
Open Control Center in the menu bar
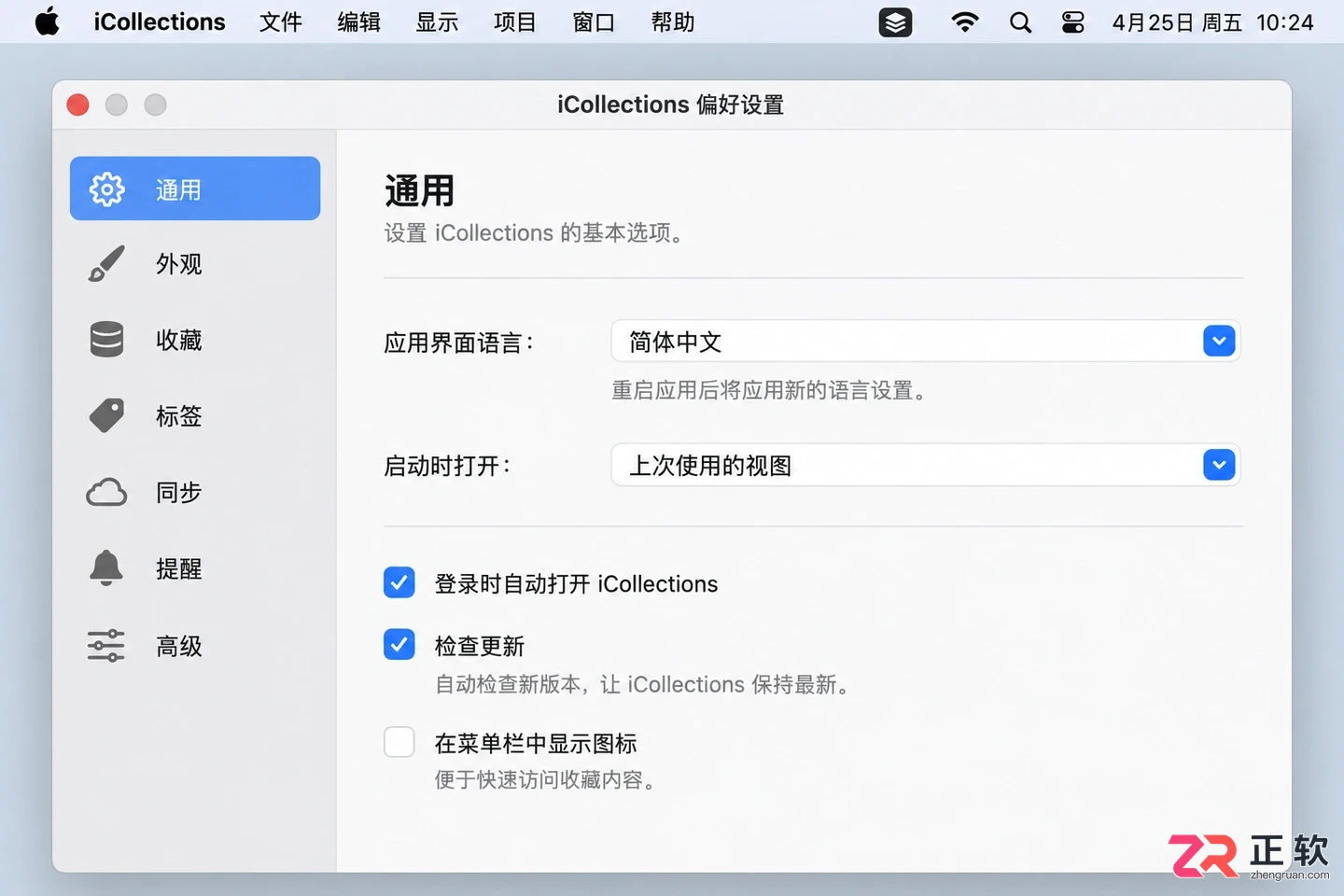pyautogui.click(x=1073, y=22)
